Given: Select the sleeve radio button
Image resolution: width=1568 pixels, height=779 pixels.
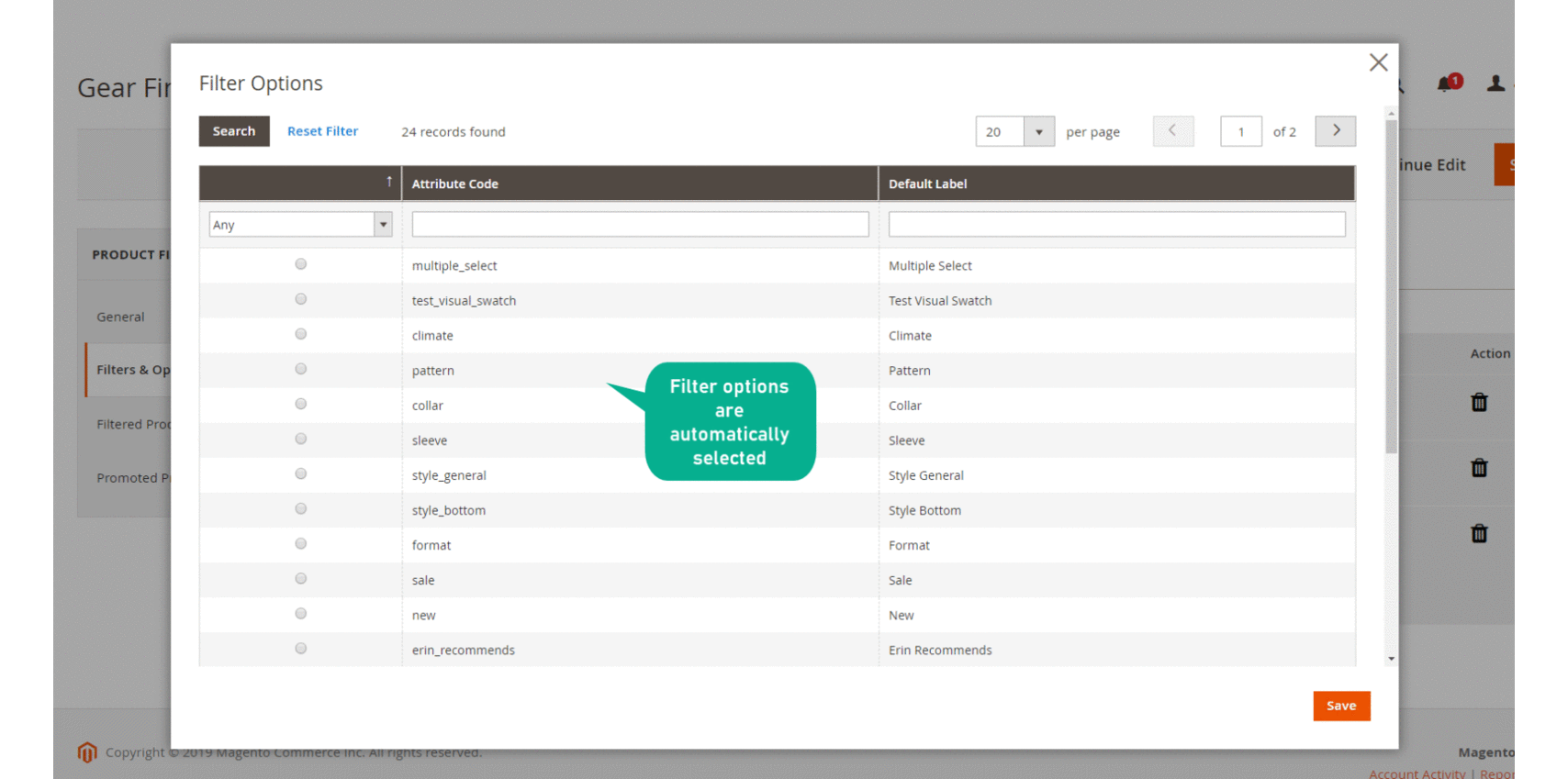Looking at the screenshot, I should (x=300, y=439).
